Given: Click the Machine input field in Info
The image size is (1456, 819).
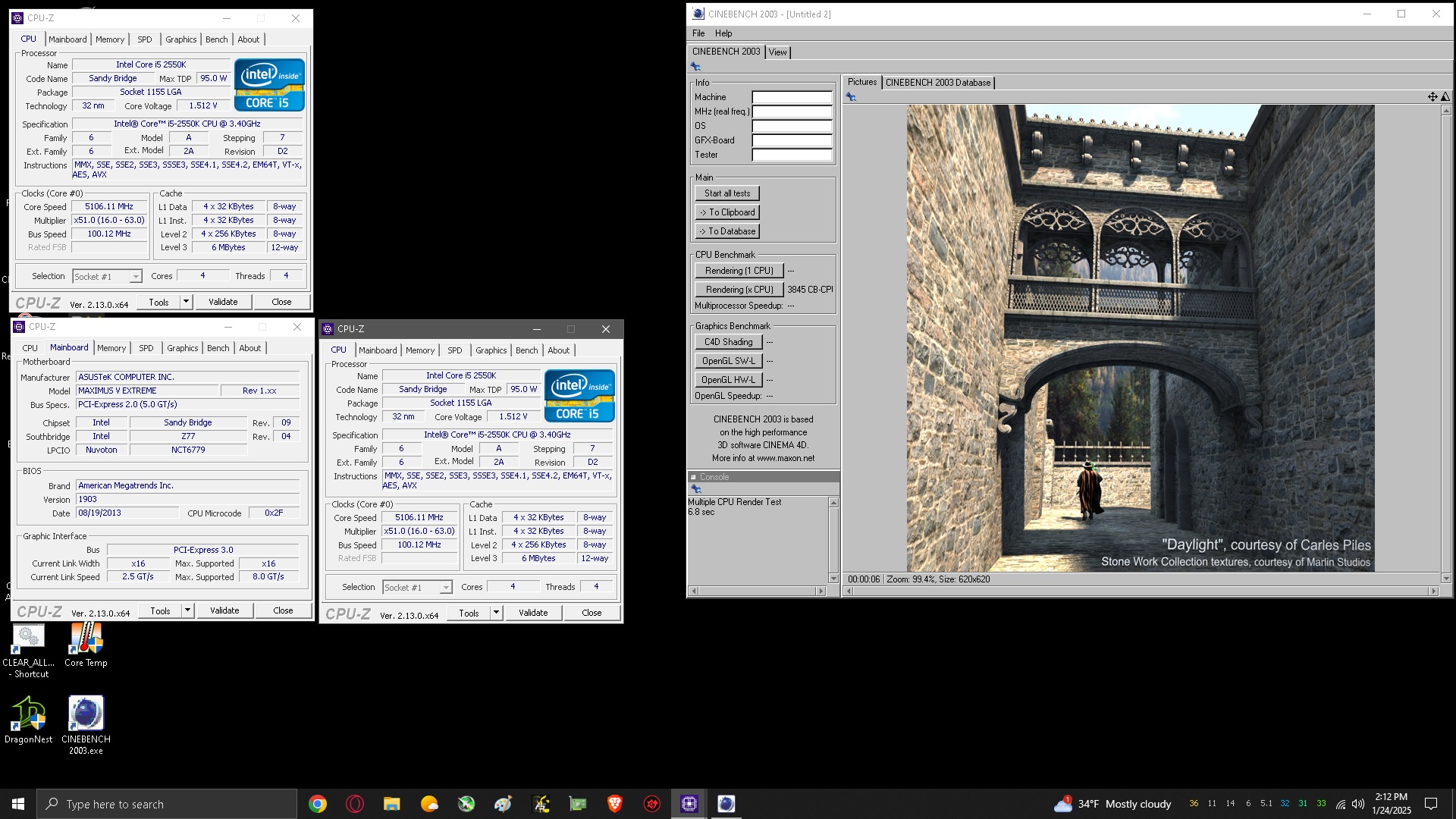Looking at the screenshot, I should point(792,97).
